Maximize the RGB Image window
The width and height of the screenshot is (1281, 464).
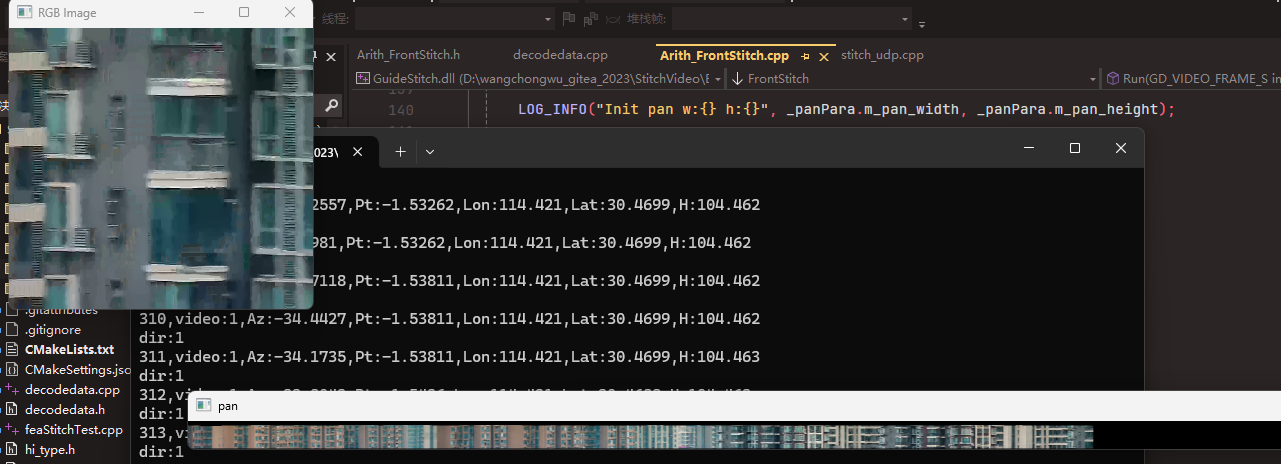(244, 13)
